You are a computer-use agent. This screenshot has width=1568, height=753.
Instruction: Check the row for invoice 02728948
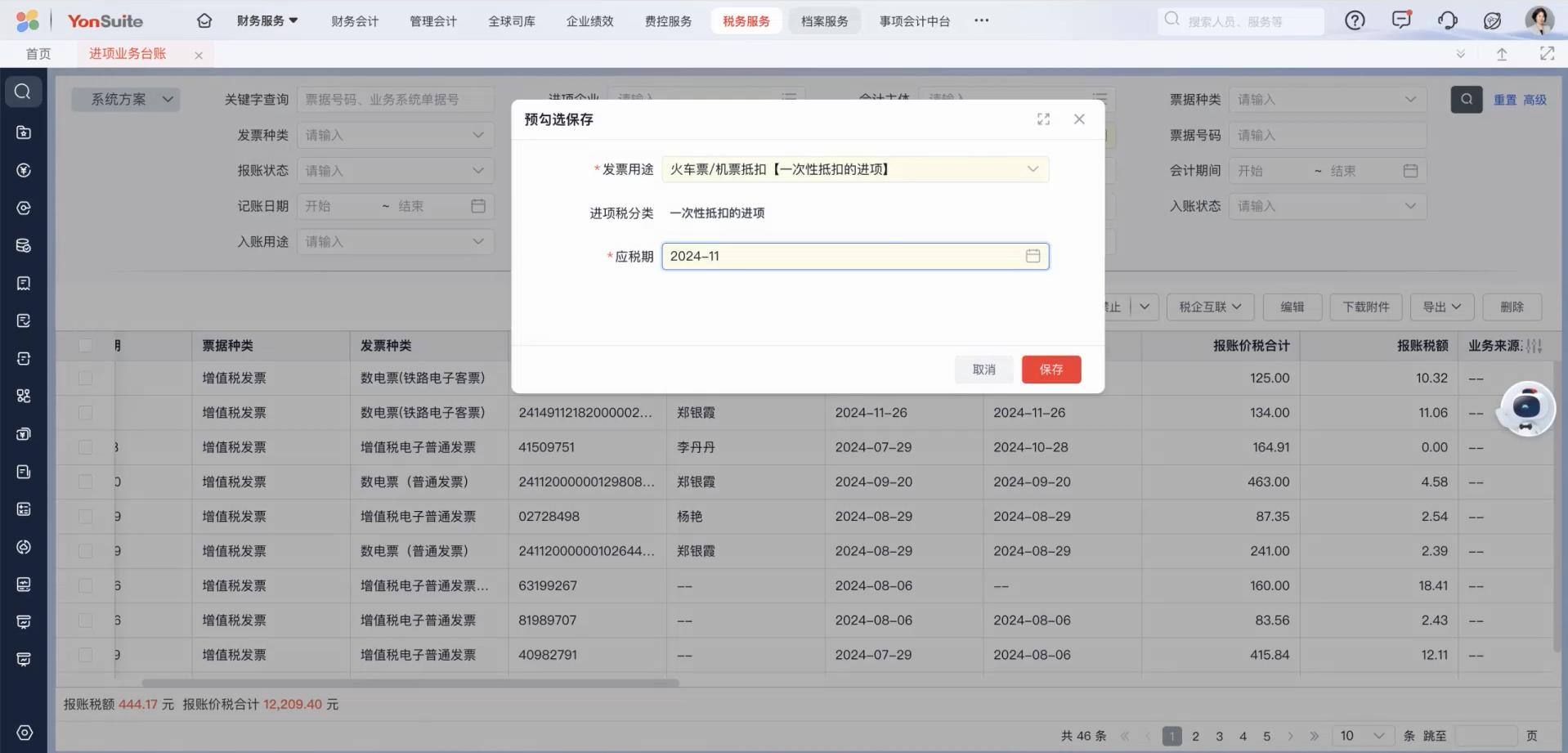pos(85,516)
